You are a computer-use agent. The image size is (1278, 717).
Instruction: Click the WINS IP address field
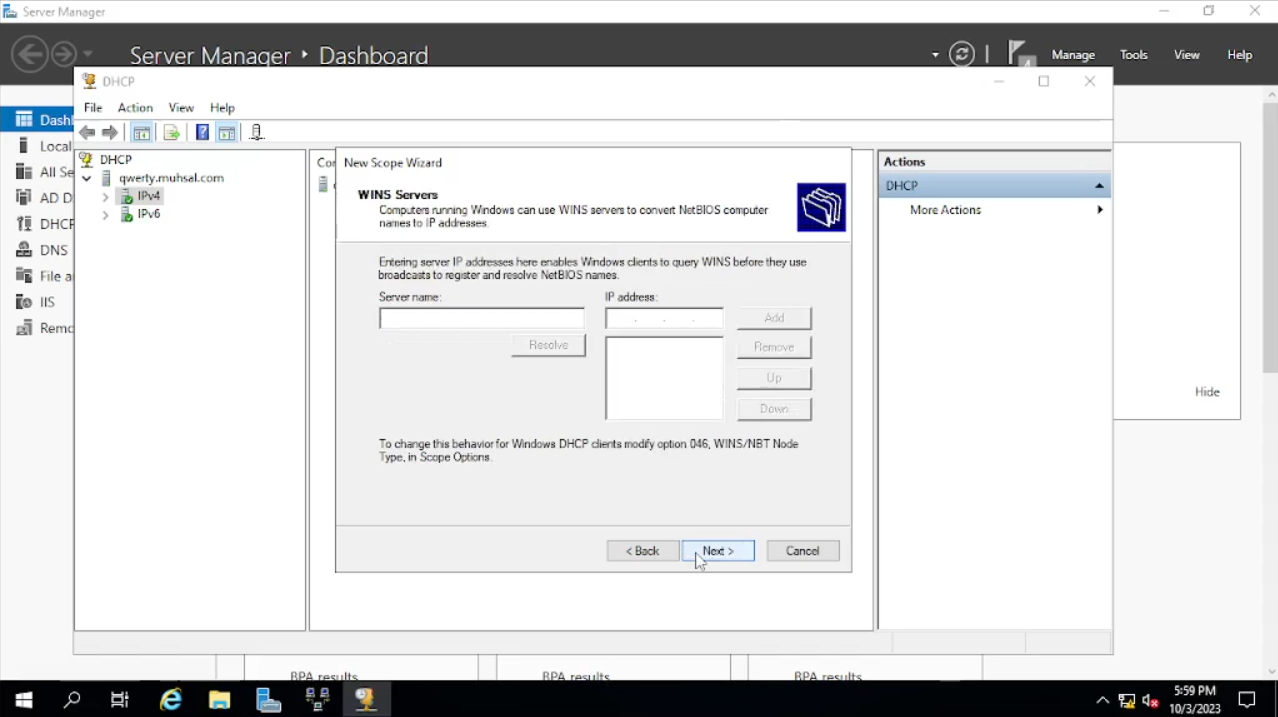664,319
